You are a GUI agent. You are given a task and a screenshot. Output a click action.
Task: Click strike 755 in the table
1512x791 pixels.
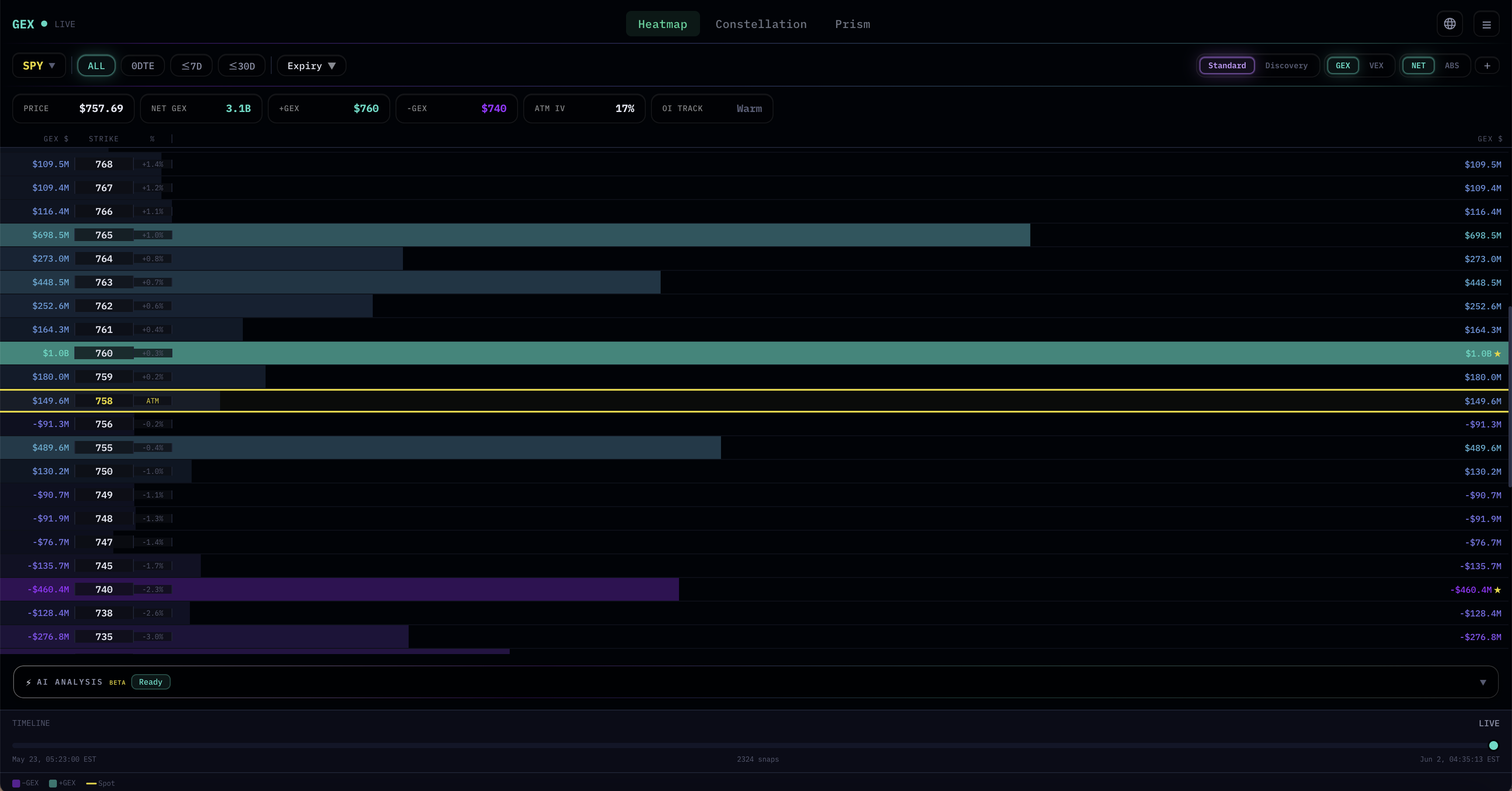click(x=104, y=448)
